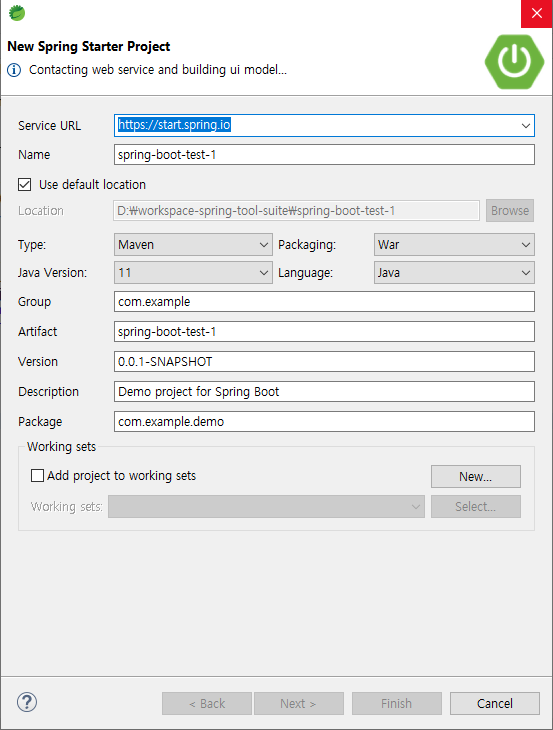This screenshot has height=730, width=553.
Task: Click the info icon beside the contacting message
Action: pos(14,70)
